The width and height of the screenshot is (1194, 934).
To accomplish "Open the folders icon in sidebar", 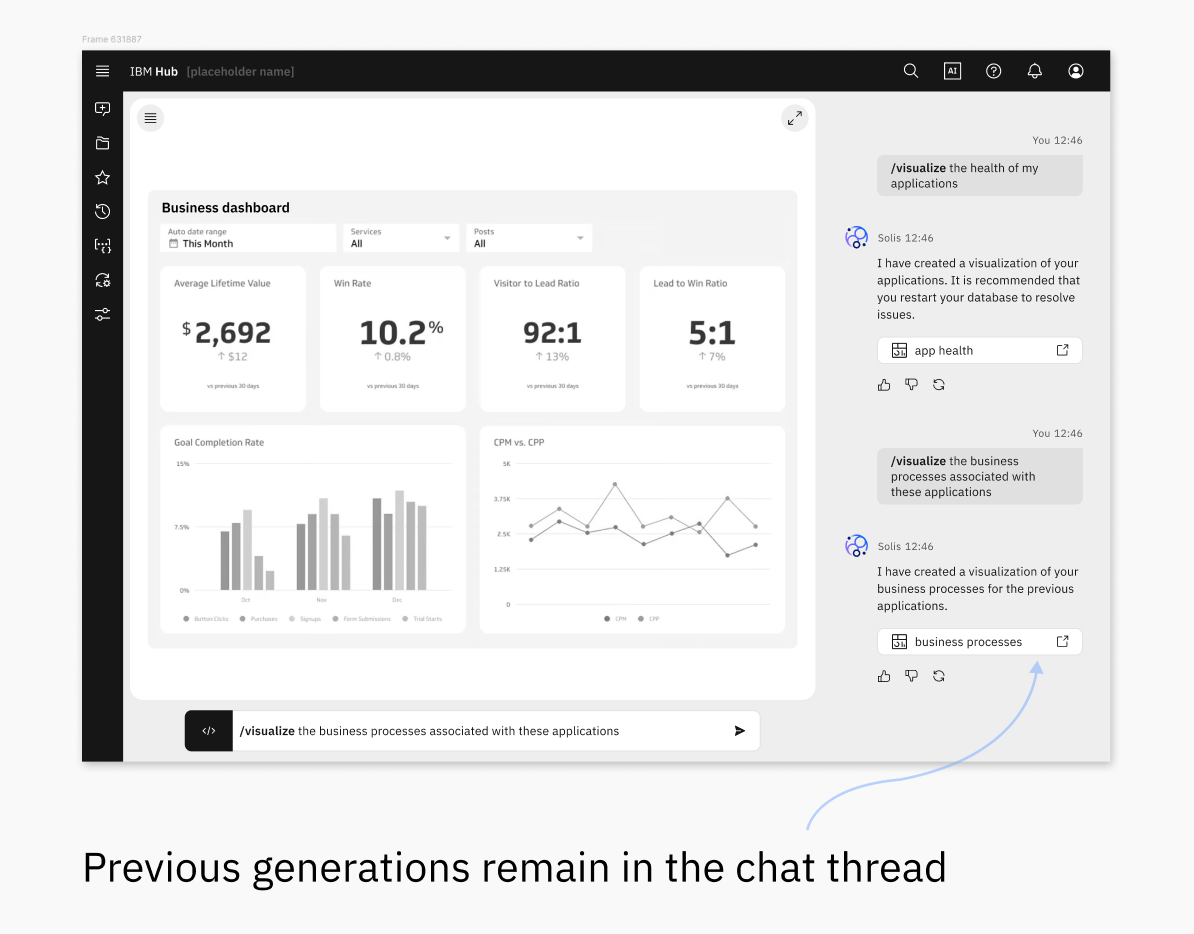I will [x=102, y=143].
